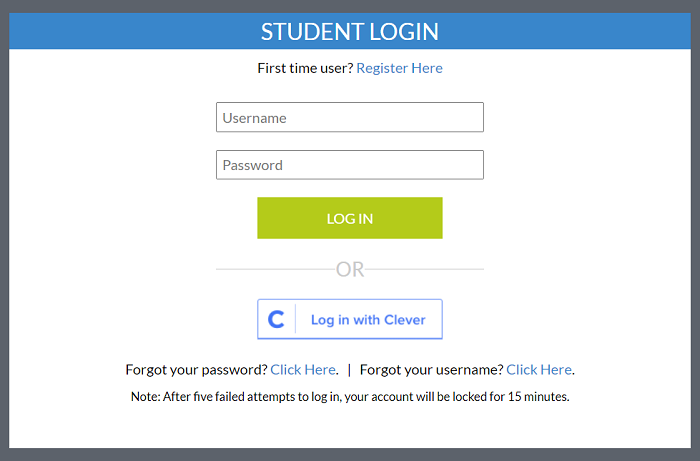Click the divider line left of OR

pos(275,269)
